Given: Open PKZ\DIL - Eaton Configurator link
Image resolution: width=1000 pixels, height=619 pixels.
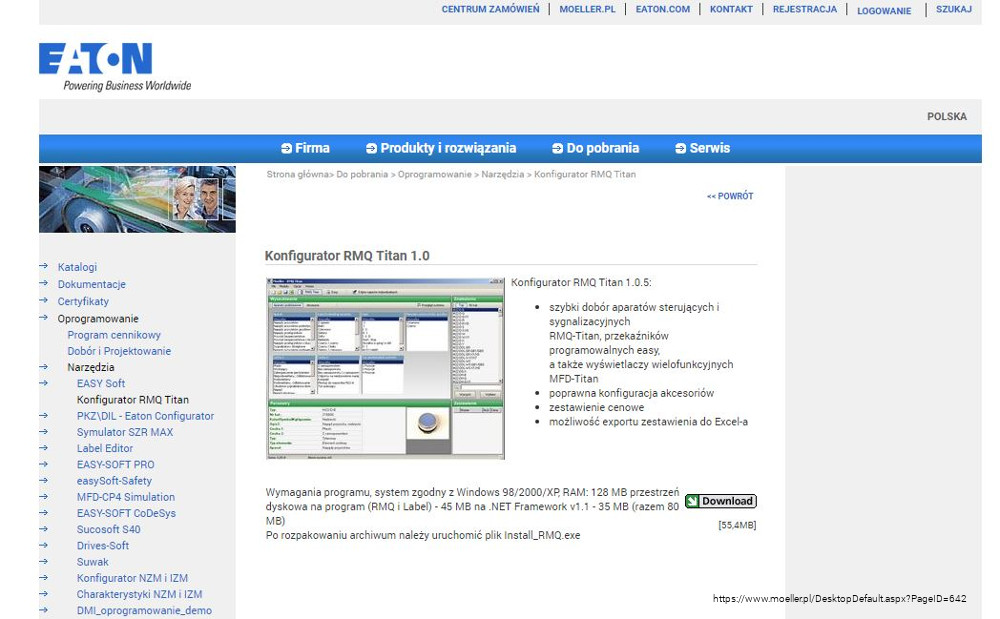Looking at the screenshot, I should [145, 416].
